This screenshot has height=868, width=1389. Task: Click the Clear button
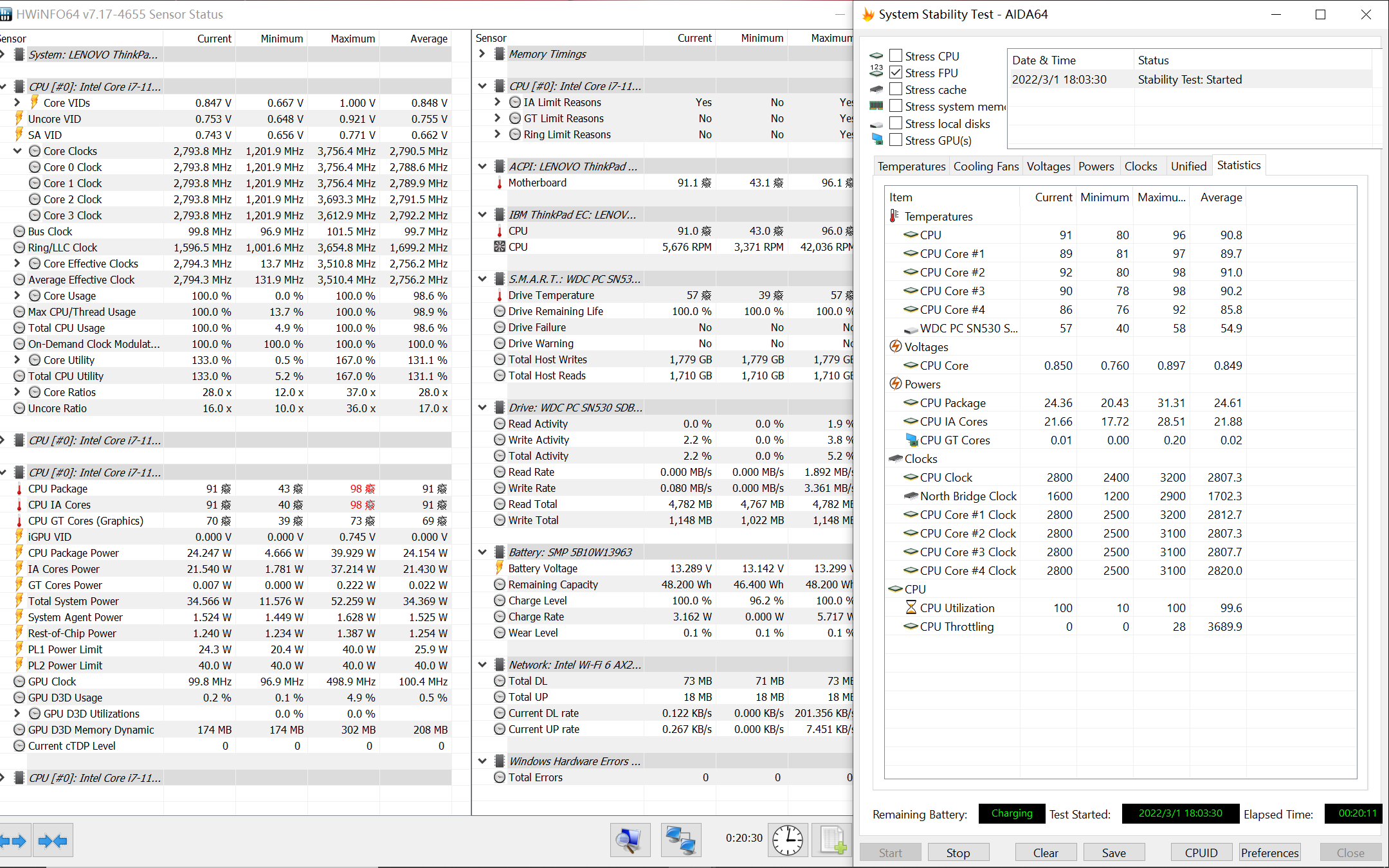tap(1046, 853)
